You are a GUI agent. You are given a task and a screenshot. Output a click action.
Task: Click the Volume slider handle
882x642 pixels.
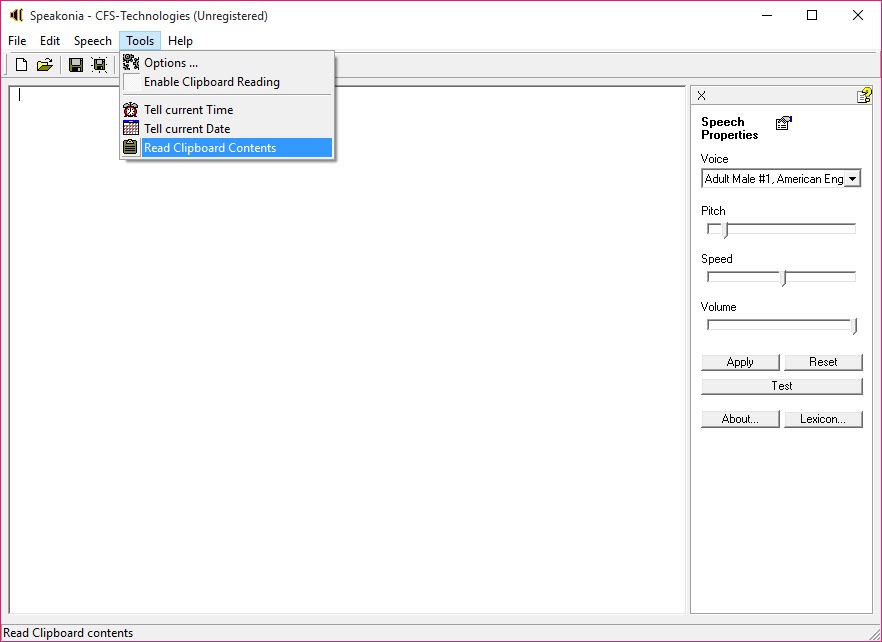854,326
